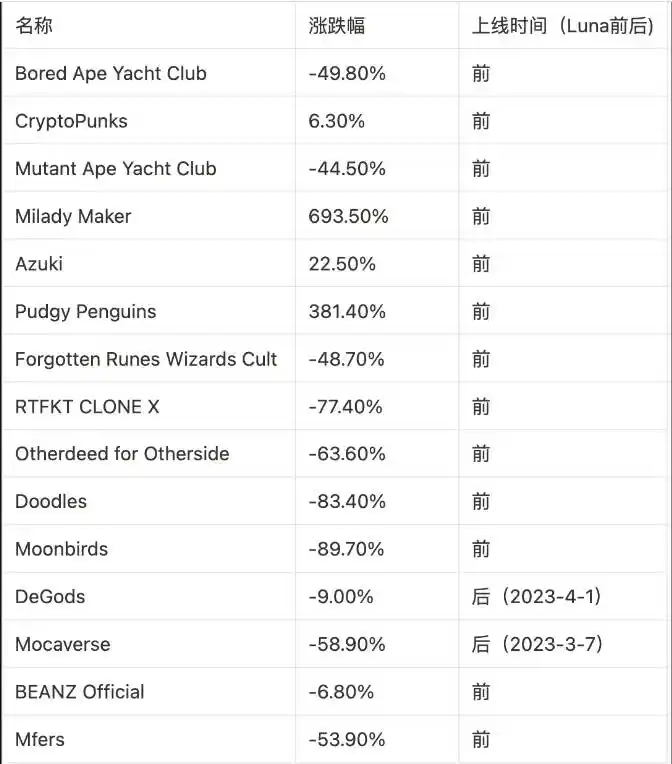Click Mocaverse launch date 后 (2023-3-7)
This screenshot has width=672, height=764.
pyautogui.click(x=538, y=644)
